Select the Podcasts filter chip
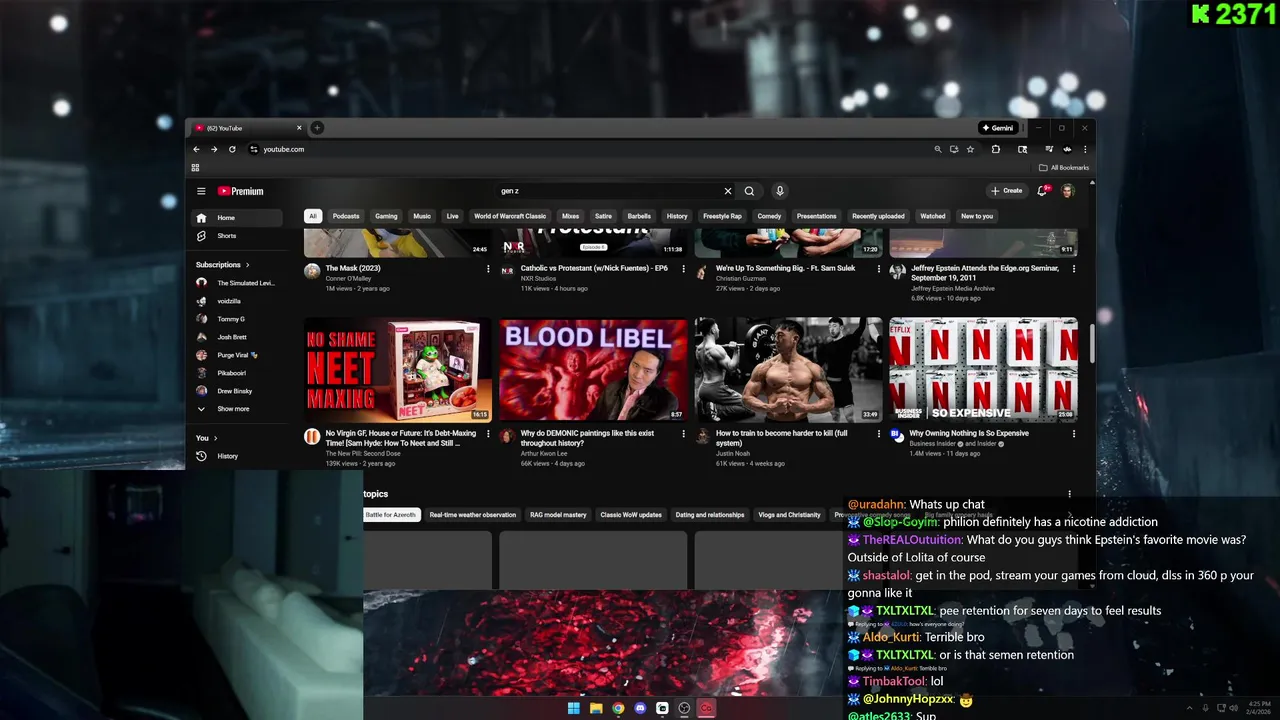 (x=346, y=216)
